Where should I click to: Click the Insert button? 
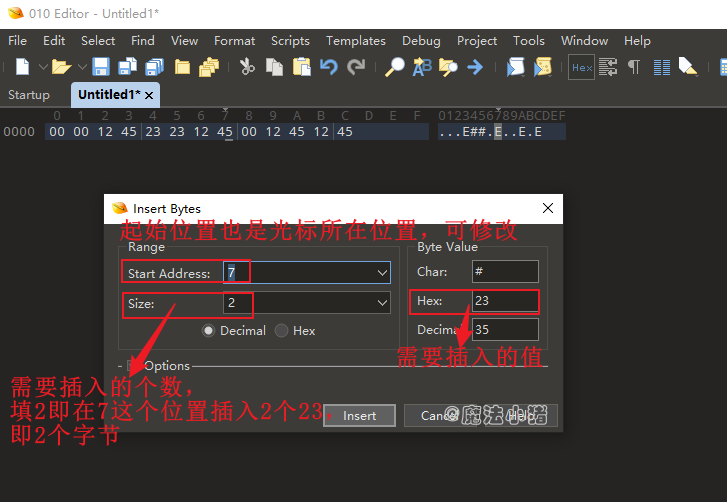[x=359, y=416]
